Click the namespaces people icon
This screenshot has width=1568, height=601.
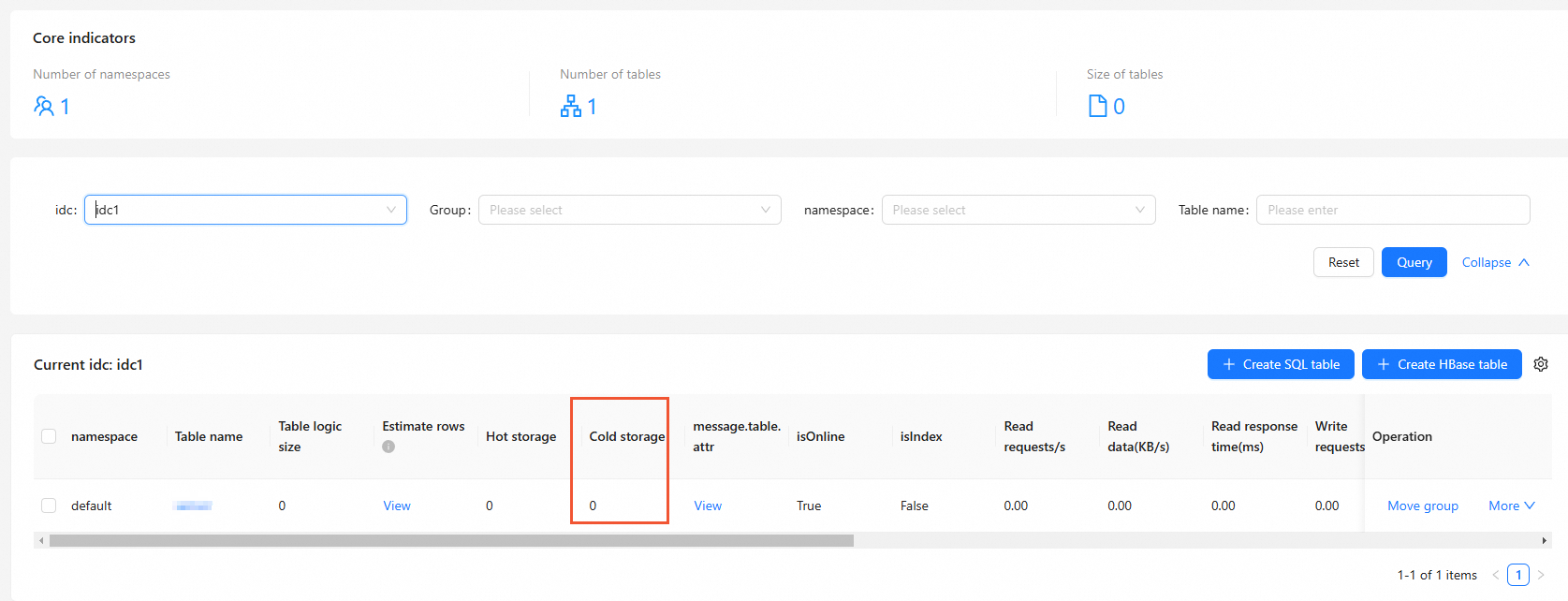44,106
